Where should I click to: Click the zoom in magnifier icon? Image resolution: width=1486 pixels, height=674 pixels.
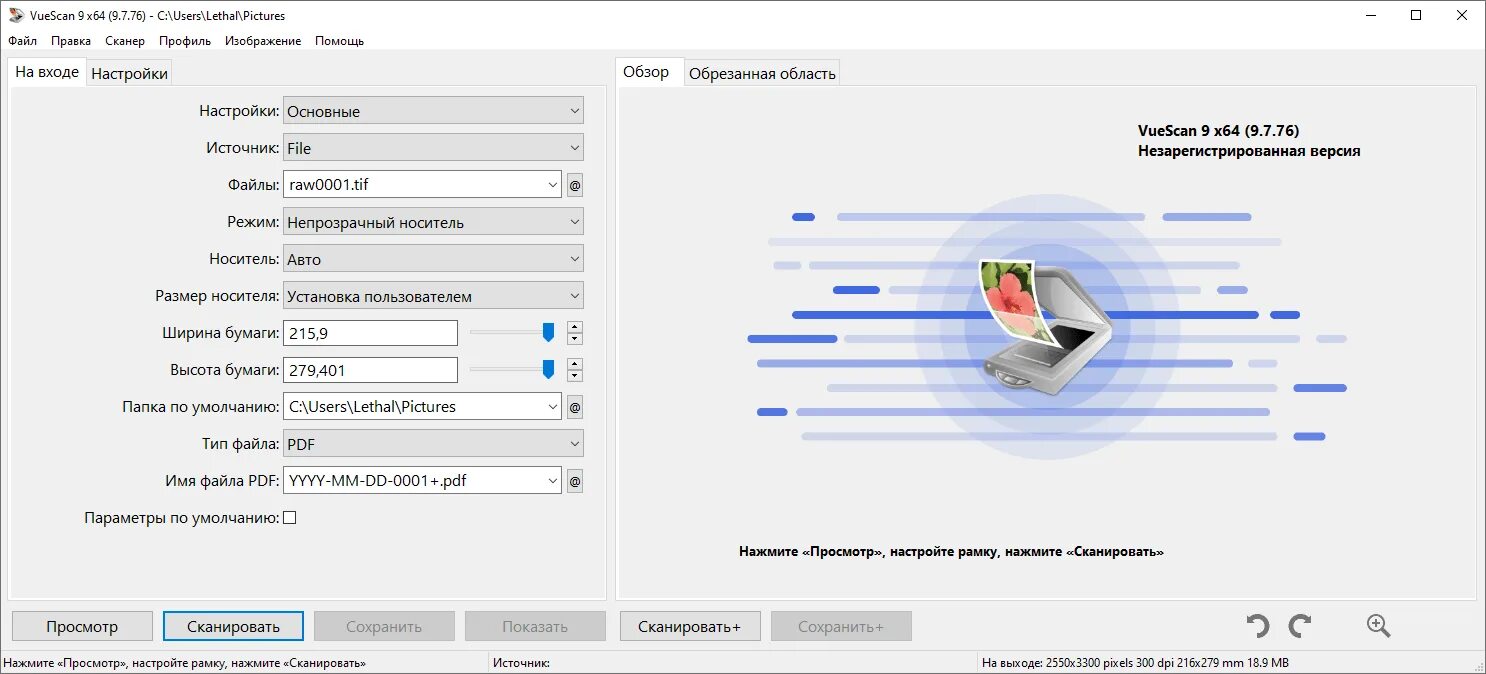point(1379,626)
